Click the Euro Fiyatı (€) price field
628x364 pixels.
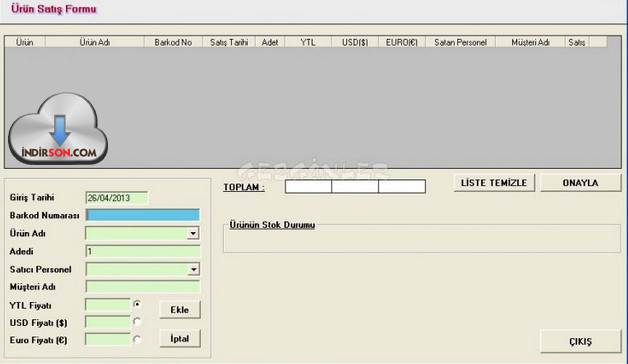pos(108,340)
